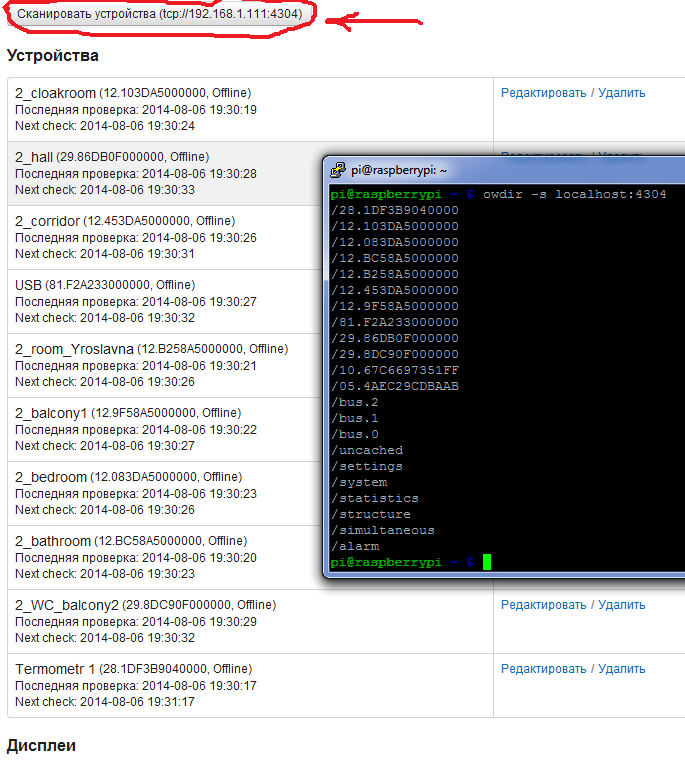
Task: Select the 2_corridor device name
Action: click(47, 221)
